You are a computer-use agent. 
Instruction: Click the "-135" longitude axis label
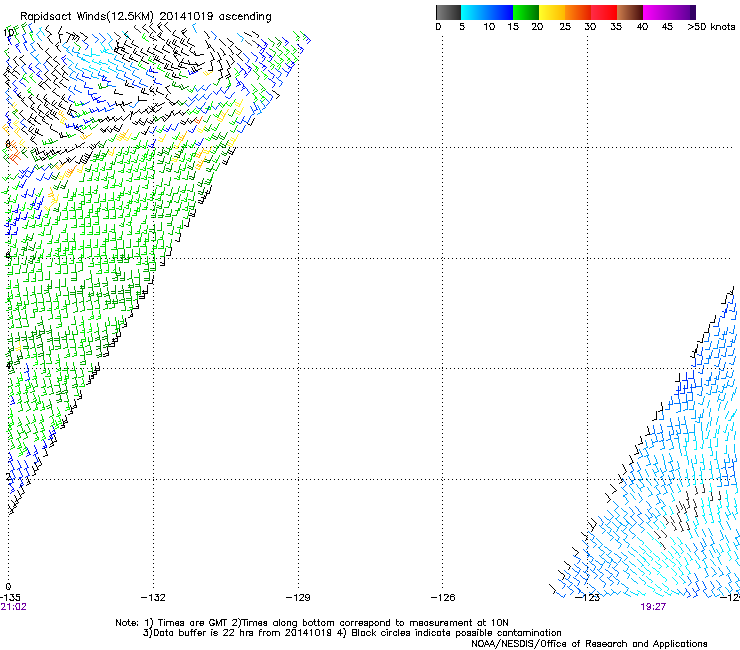click(x=10, y=598)
